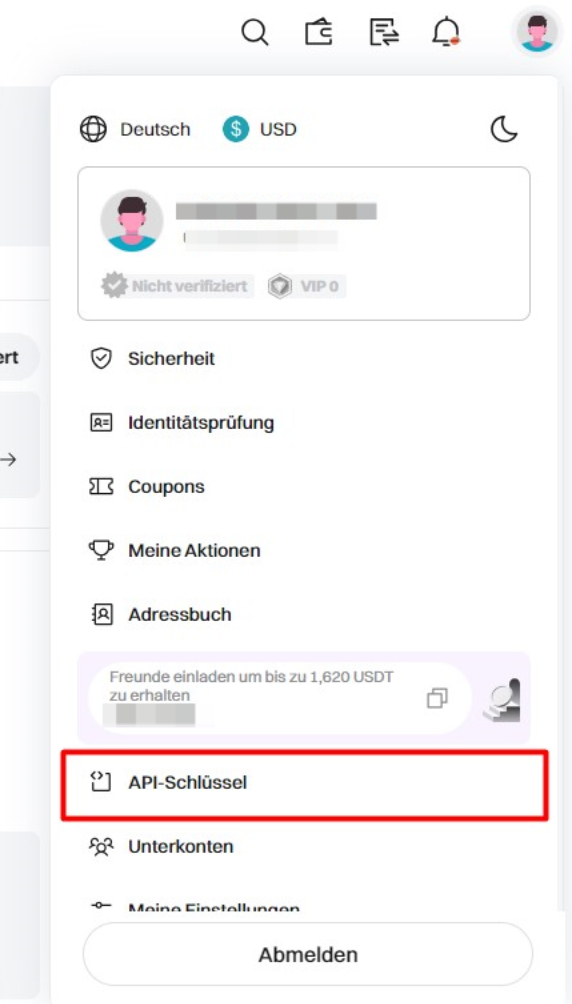Click the profile avatar in top corner
Viewport: 572px width, 1004px height.
[x=537, y=31]
